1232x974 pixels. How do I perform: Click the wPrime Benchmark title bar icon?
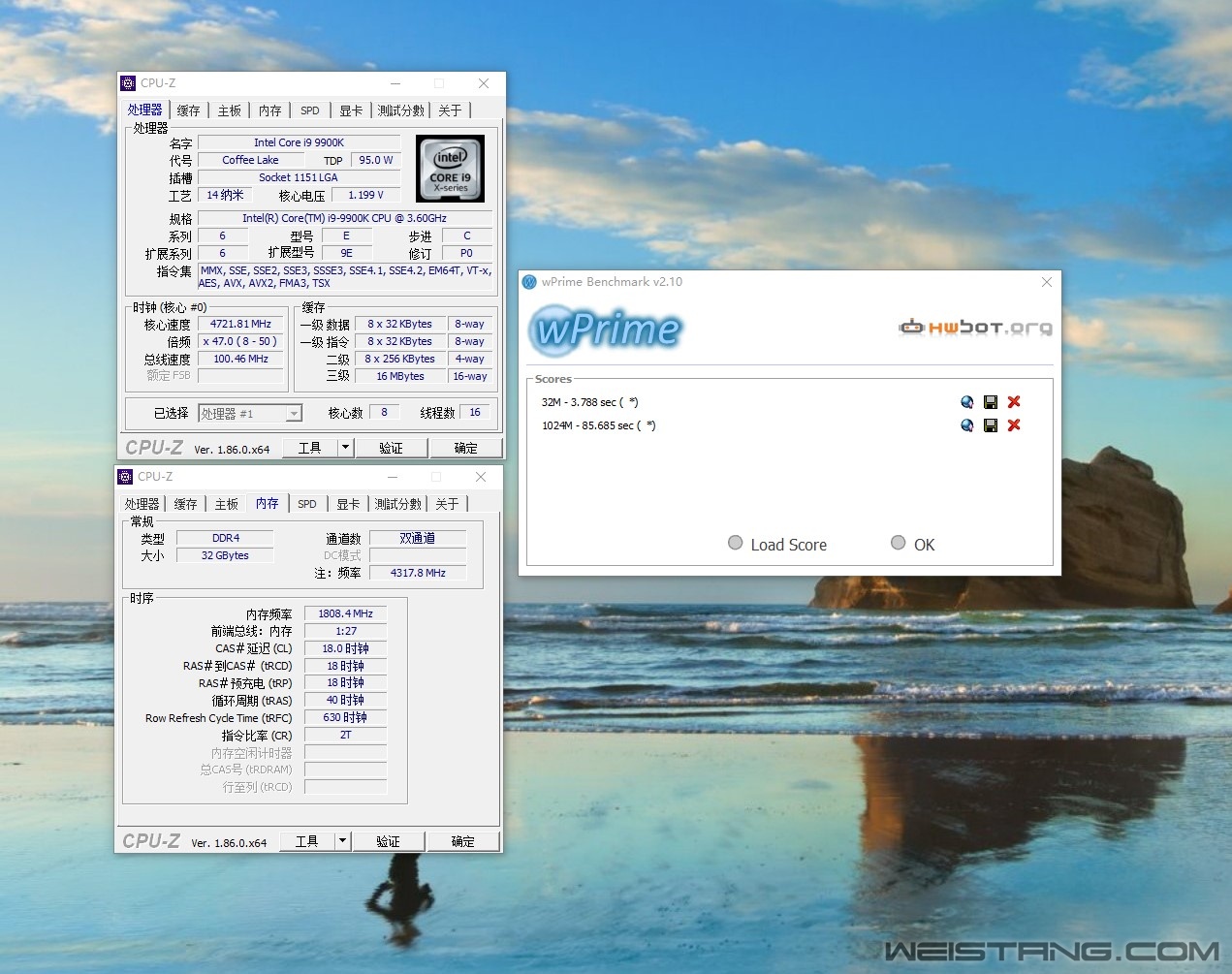[529, 282]
